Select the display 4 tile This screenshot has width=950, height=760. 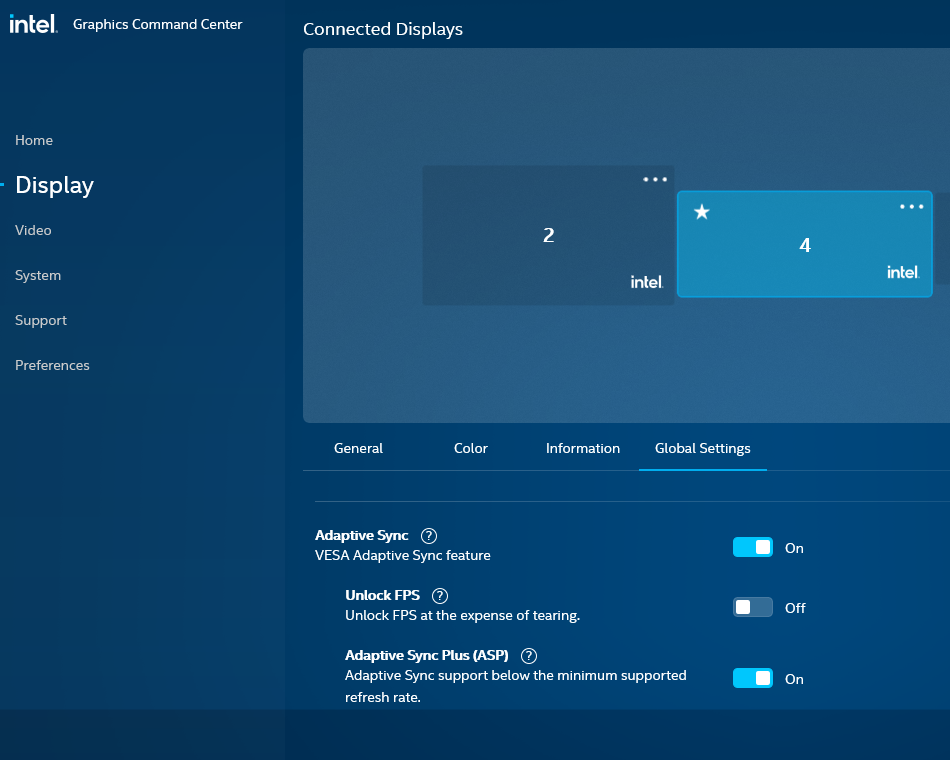point(805,244)
